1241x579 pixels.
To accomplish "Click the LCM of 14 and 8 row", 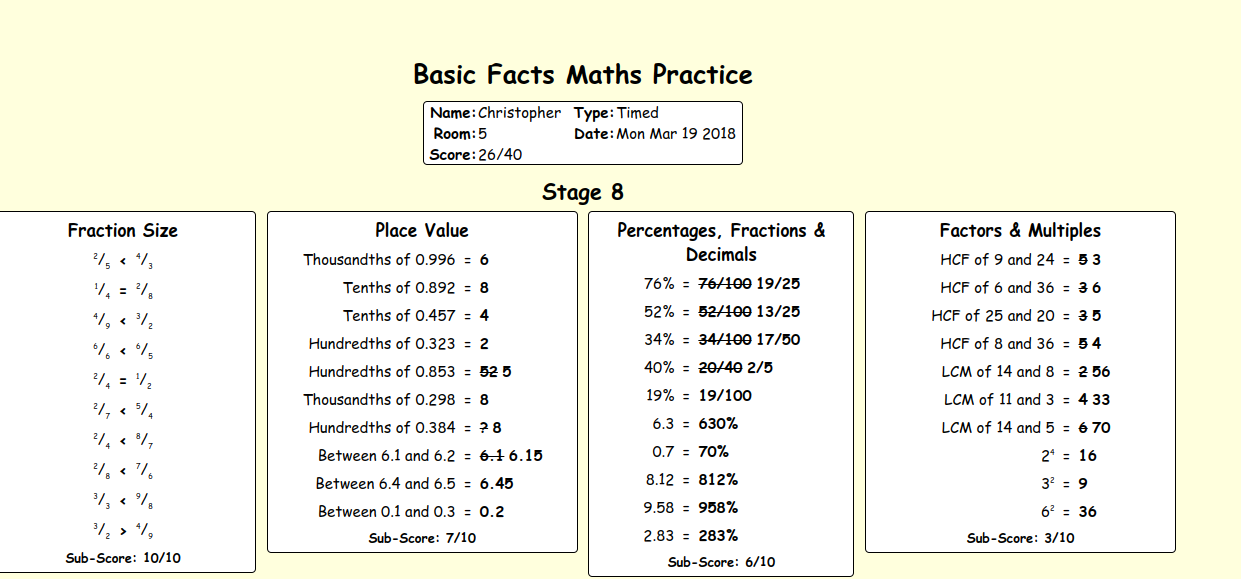I will pyautogui.click(x=1026, y=372).
